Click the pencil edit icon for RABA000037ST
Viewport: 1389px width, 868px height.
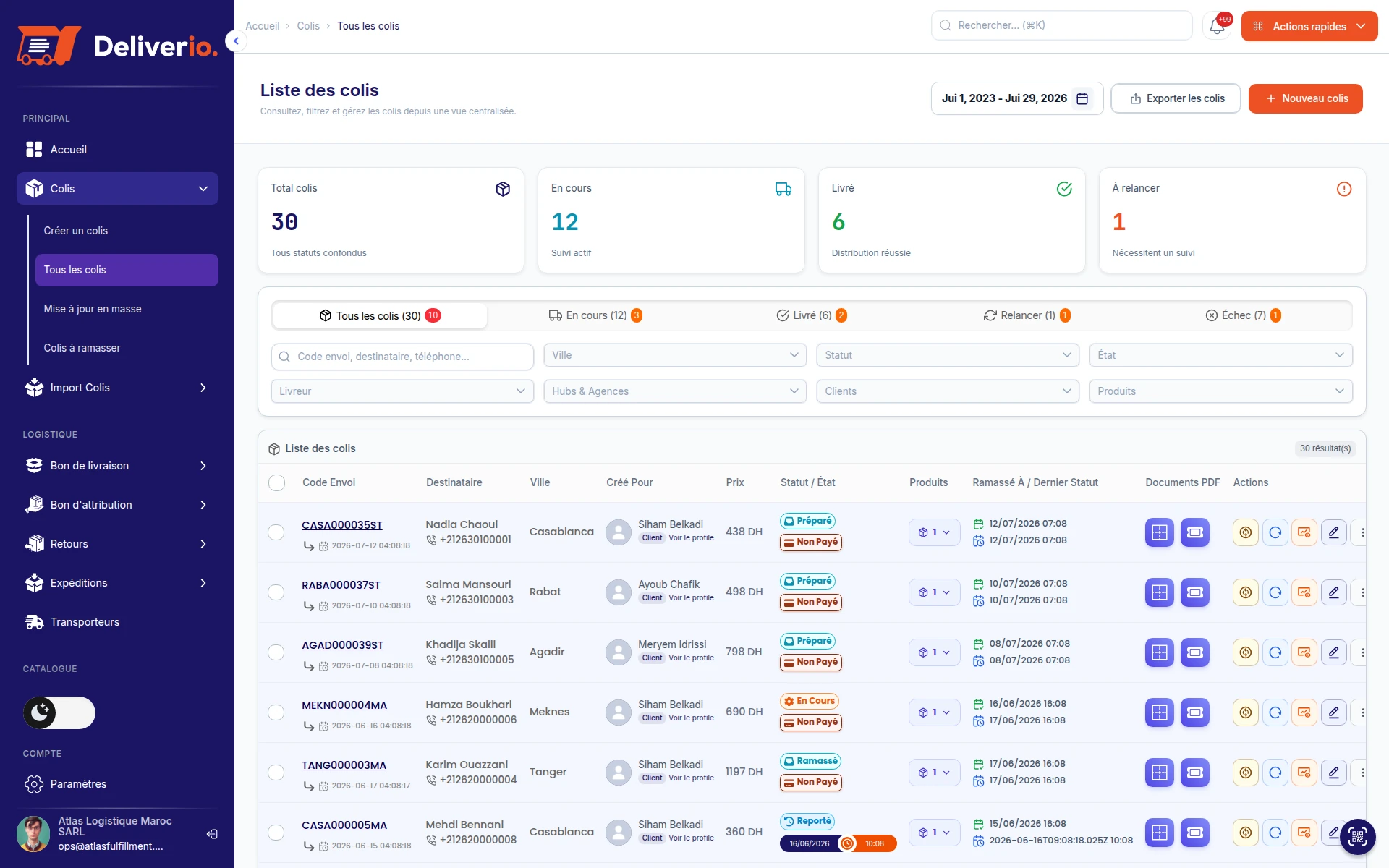click(1333, 592)
